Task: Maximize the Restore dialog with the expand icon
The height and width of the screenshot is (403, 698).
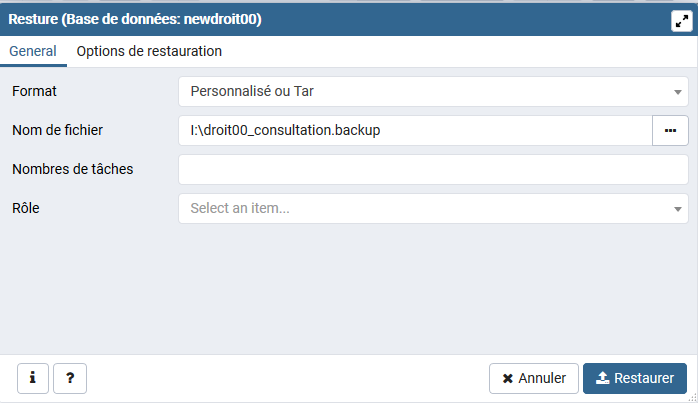Action: [x=681, y=20]
